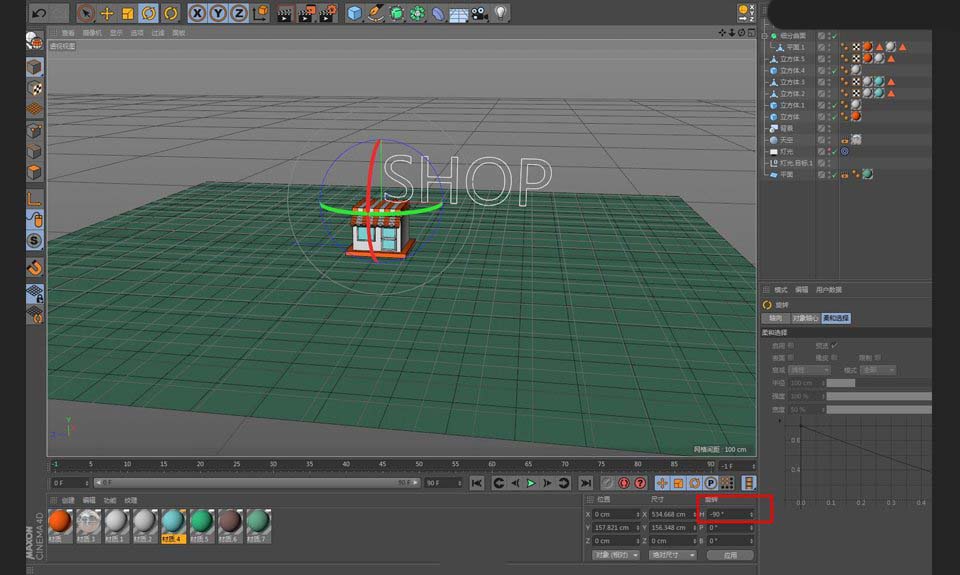The height and width of the screenshot is (575, 960).
Task: Click the render to picture viewer icon
Action: click(305, 13)
